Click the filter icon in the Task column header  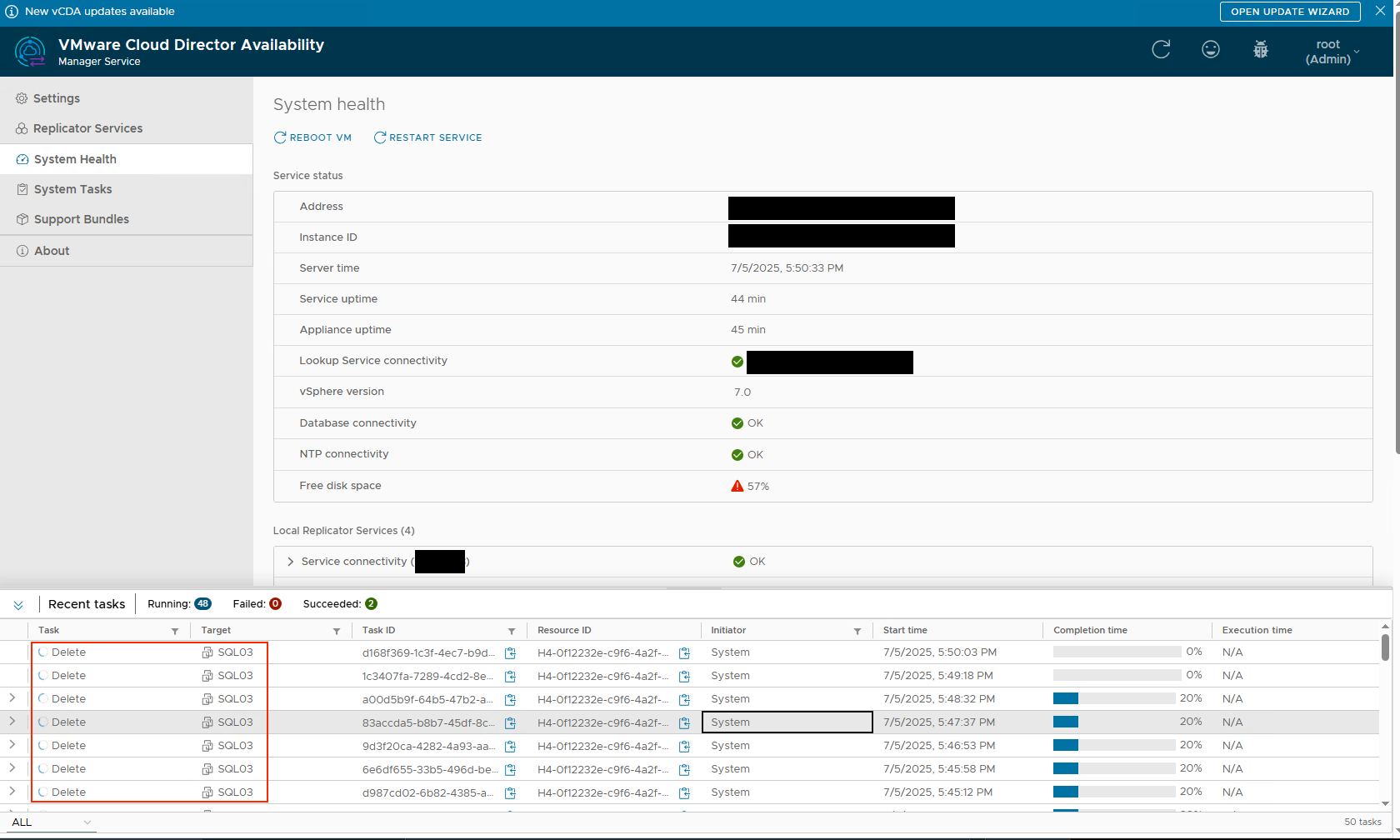(x=175, y=632)
